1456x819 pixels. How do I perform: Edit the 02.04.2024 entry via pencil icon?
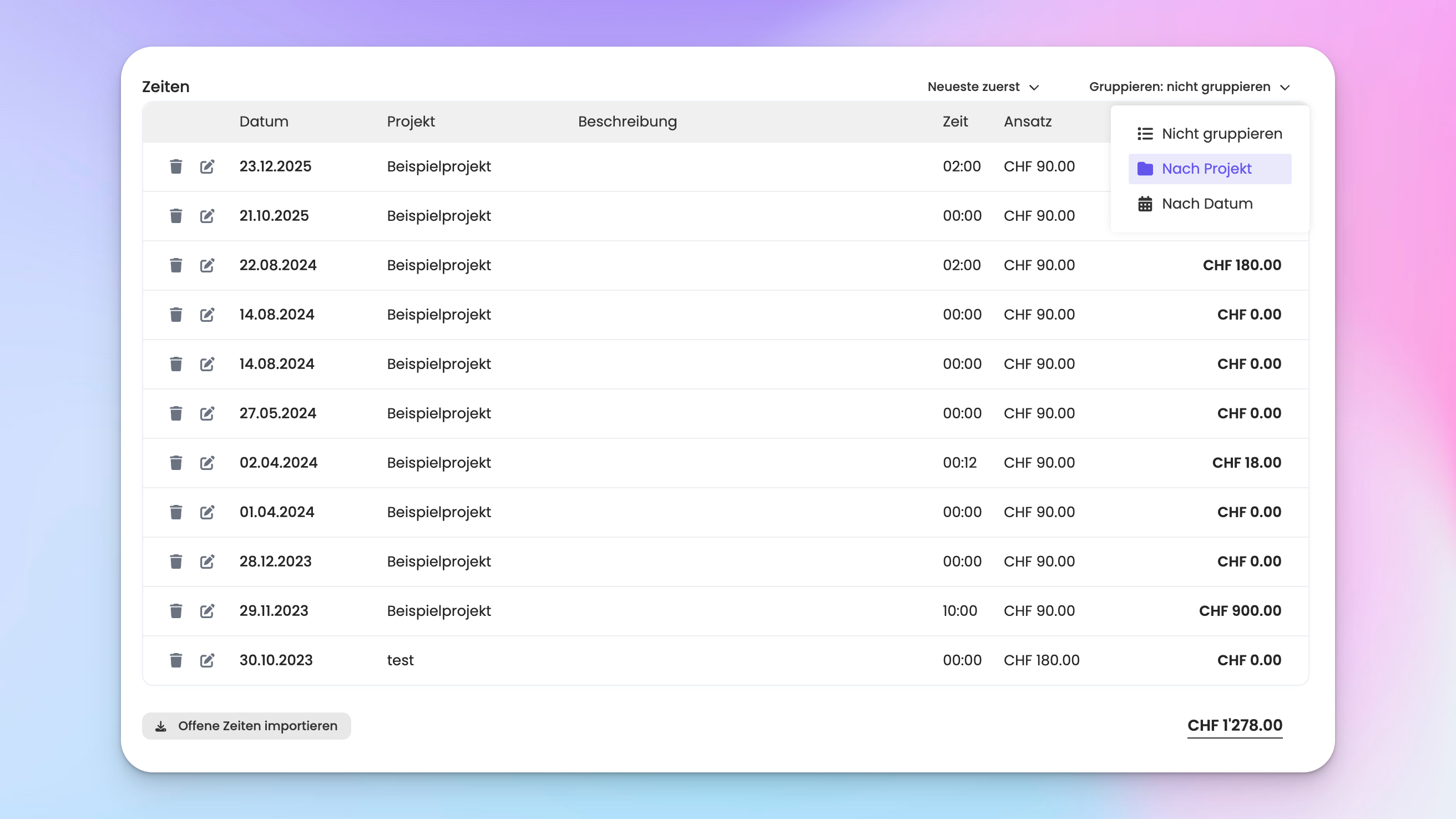tap(207, 463)
